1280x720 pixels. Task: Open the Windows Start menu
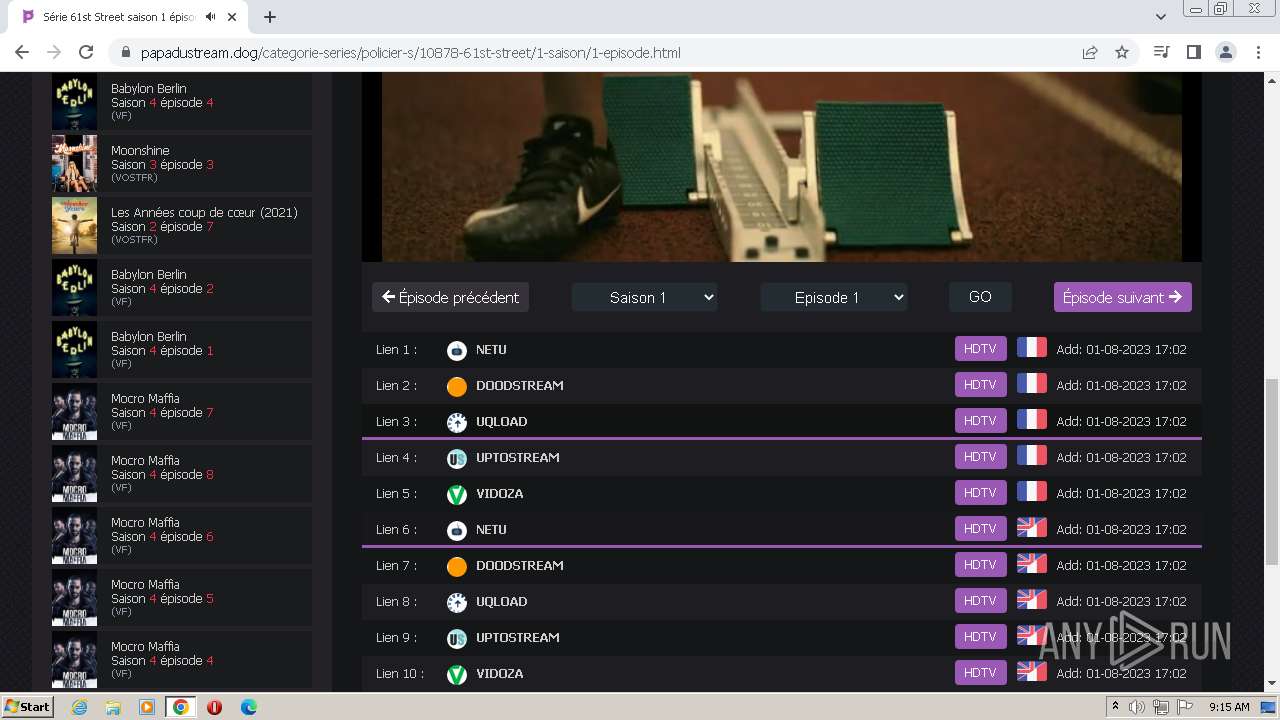(28, 707)
